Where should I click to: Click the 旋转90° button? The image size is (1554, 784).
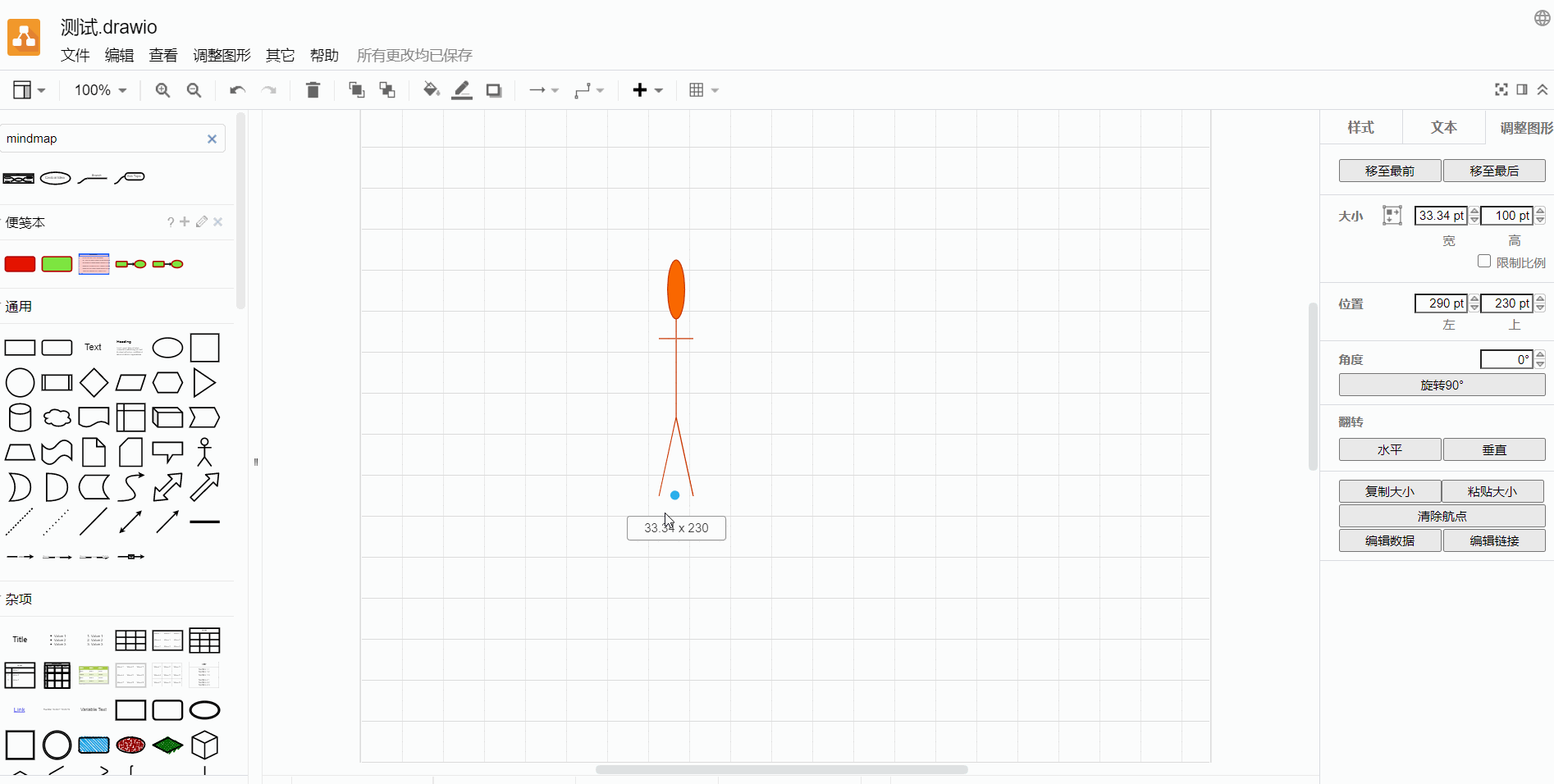tap(1442, 385)
